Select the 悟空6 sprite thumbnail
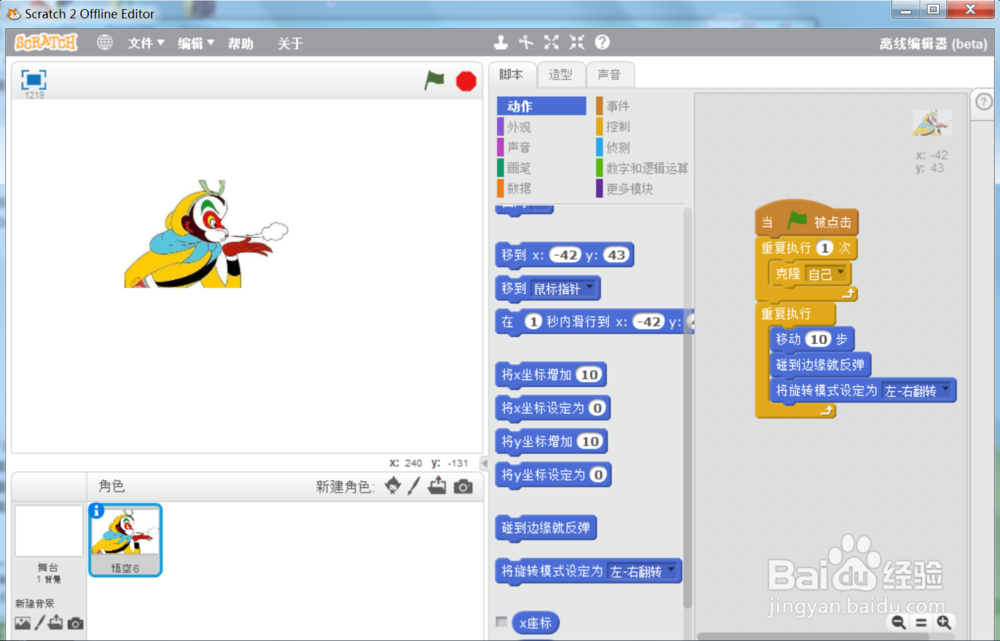 click(x=125, y=540)
